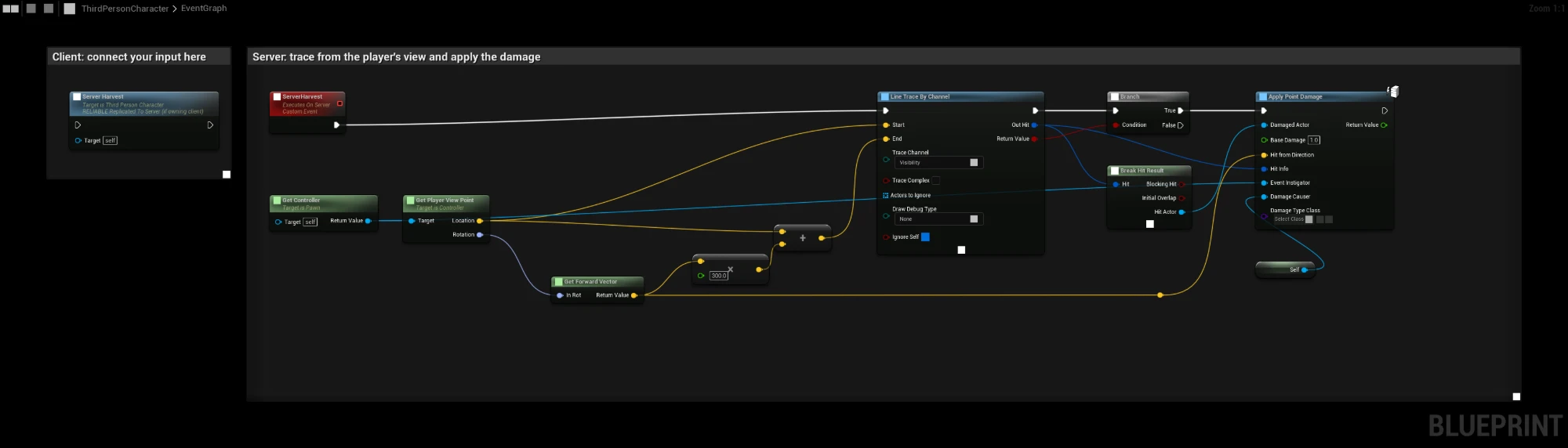Click Break Hit Result's Hit Actor pin
This screenshot has width=1568, height=448.
1181,211
